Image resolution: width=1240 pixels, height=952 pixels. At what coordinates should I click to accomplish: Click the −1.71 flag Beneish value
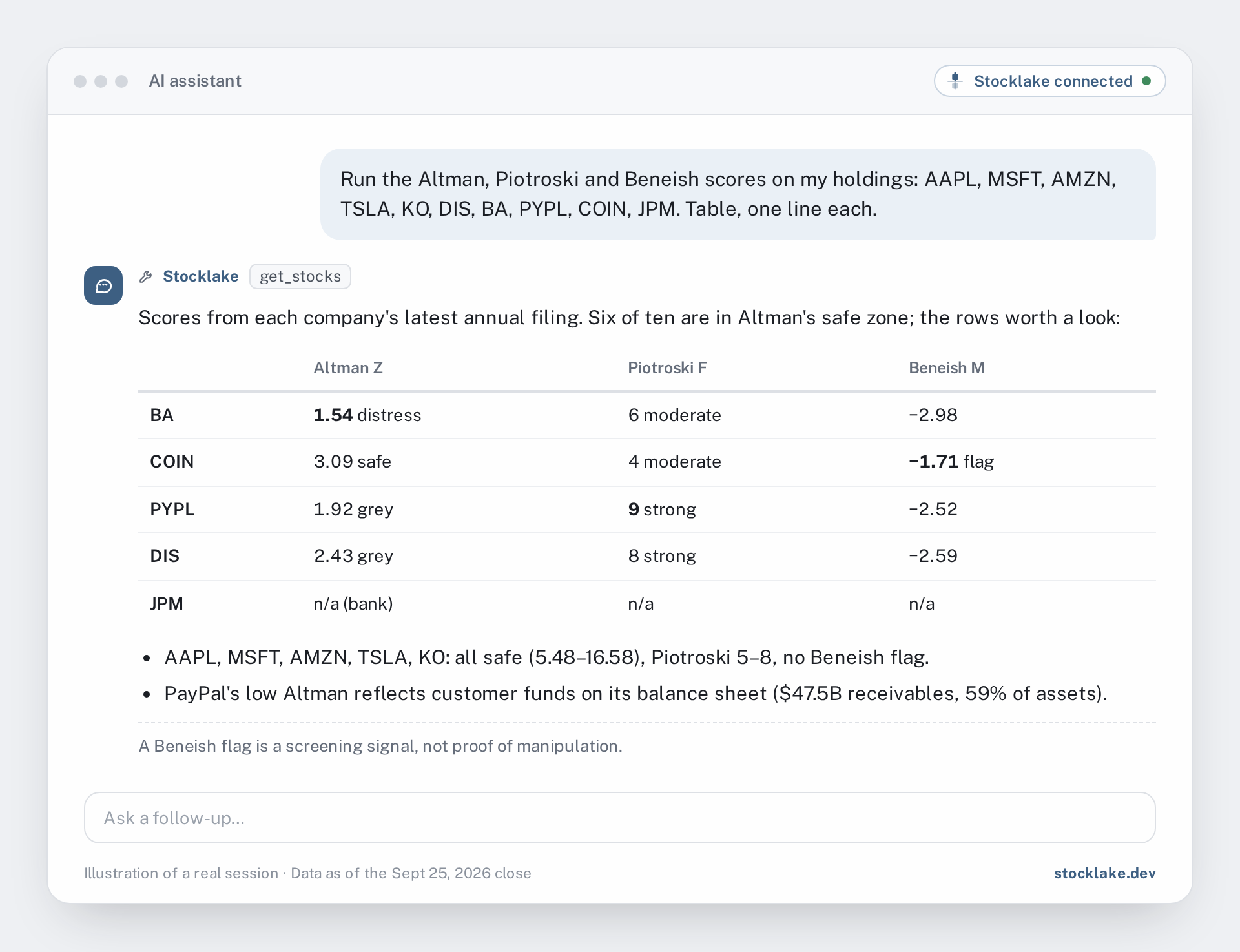point(951,461)
